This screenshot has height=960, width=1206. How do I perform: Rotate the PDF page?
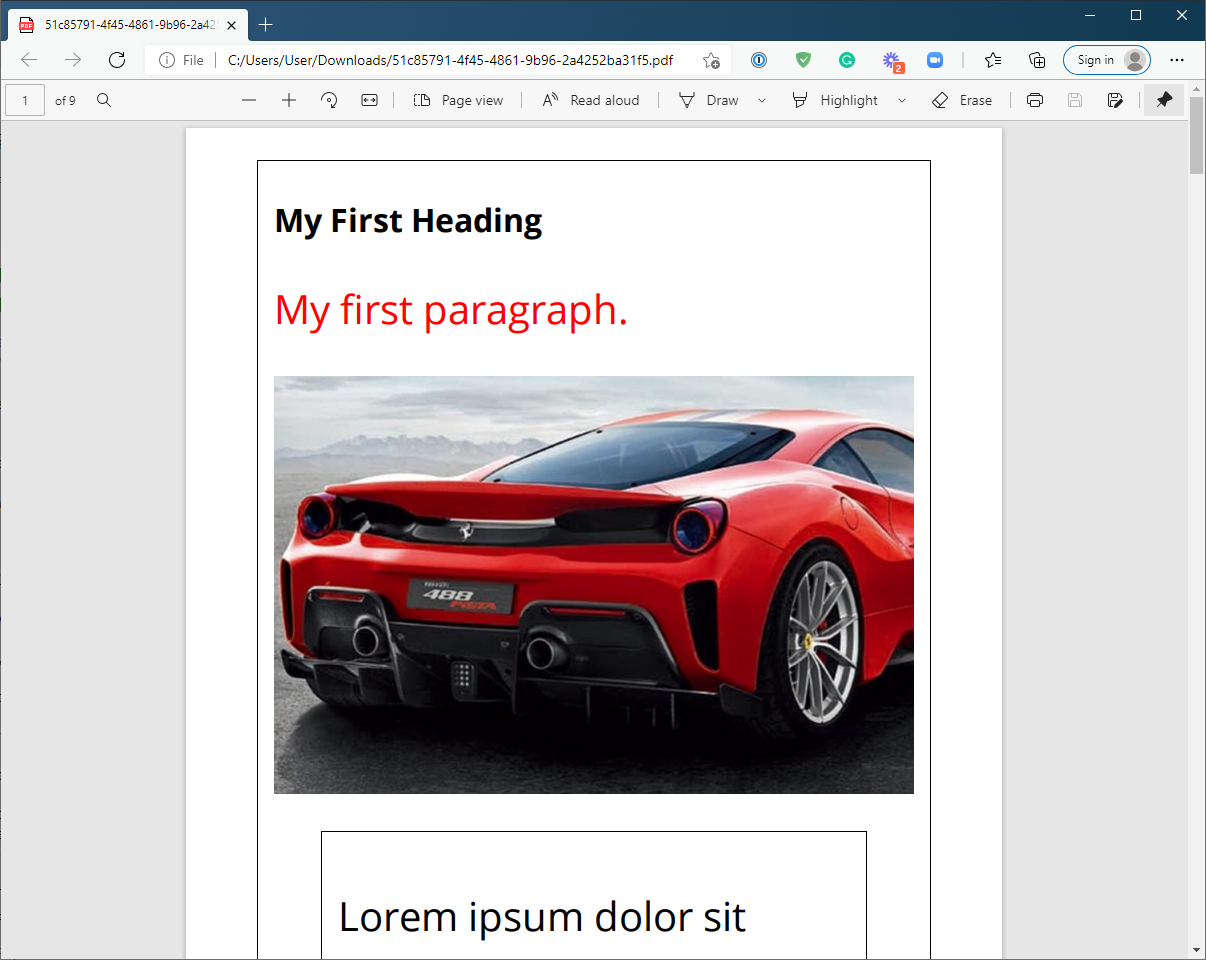[x=329, y=100]
